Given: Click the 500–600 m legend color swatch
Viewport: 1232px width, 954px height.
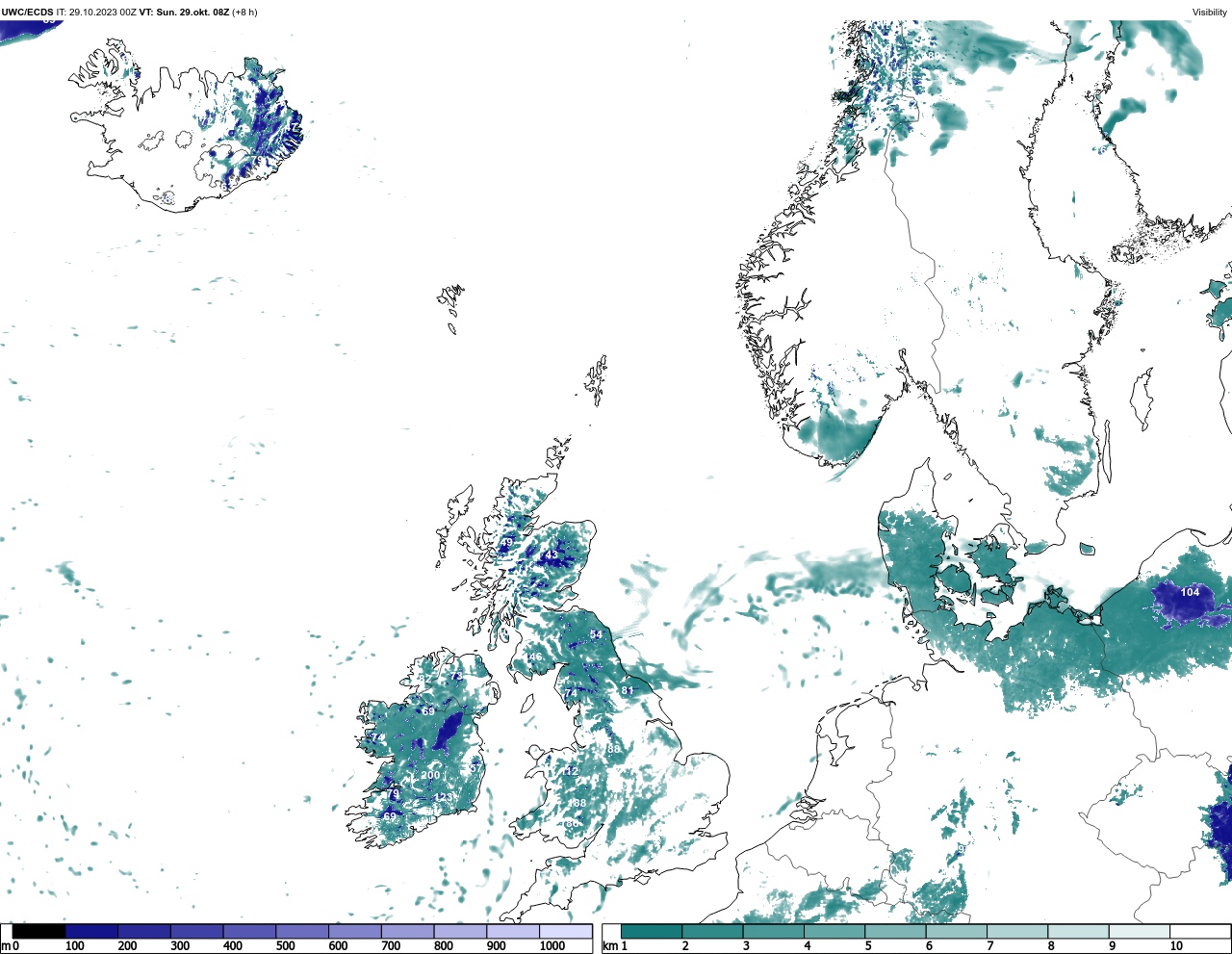Looking at the screenshot, I should coord(302,932).
